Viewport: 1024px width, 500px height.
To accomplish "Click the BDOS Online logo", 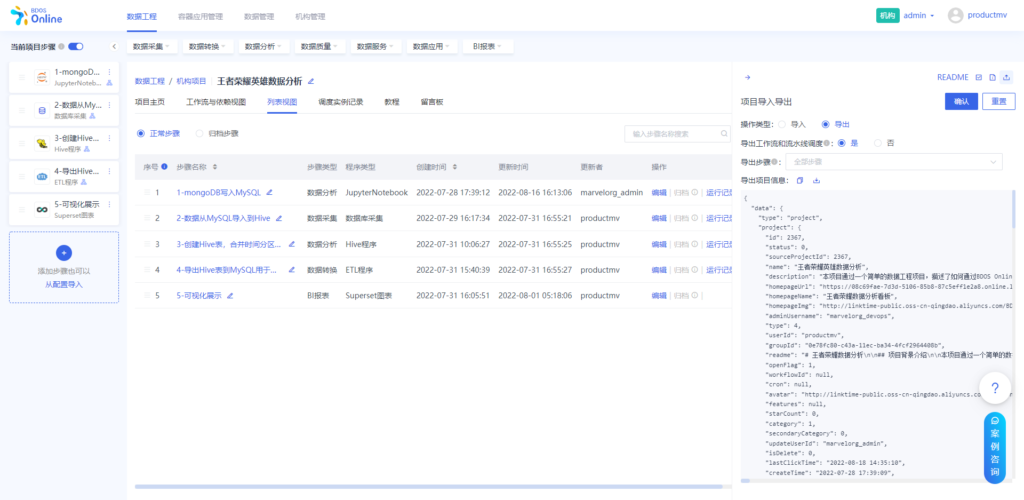I will click(37, 16).
